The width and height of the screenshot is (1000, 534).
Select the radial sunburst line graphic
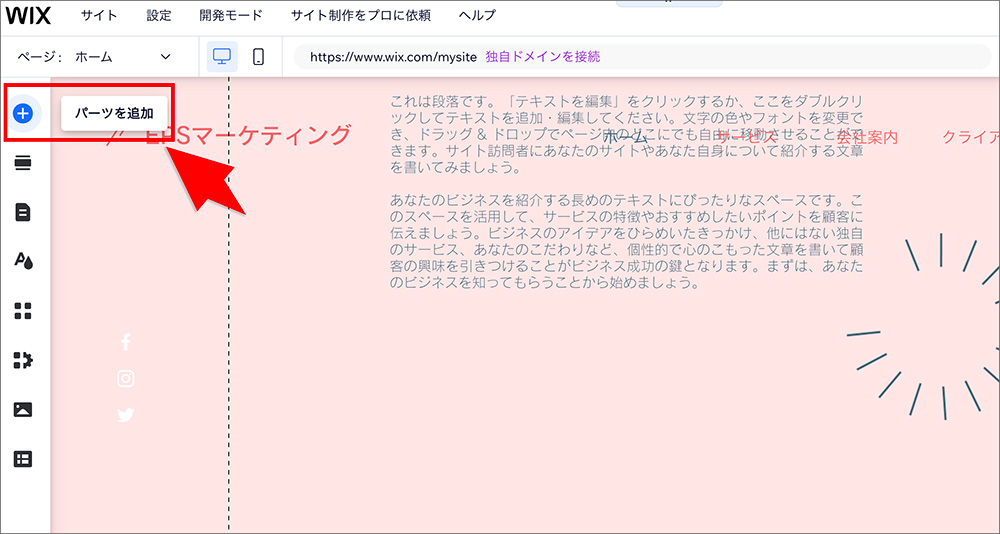[923, 326]
